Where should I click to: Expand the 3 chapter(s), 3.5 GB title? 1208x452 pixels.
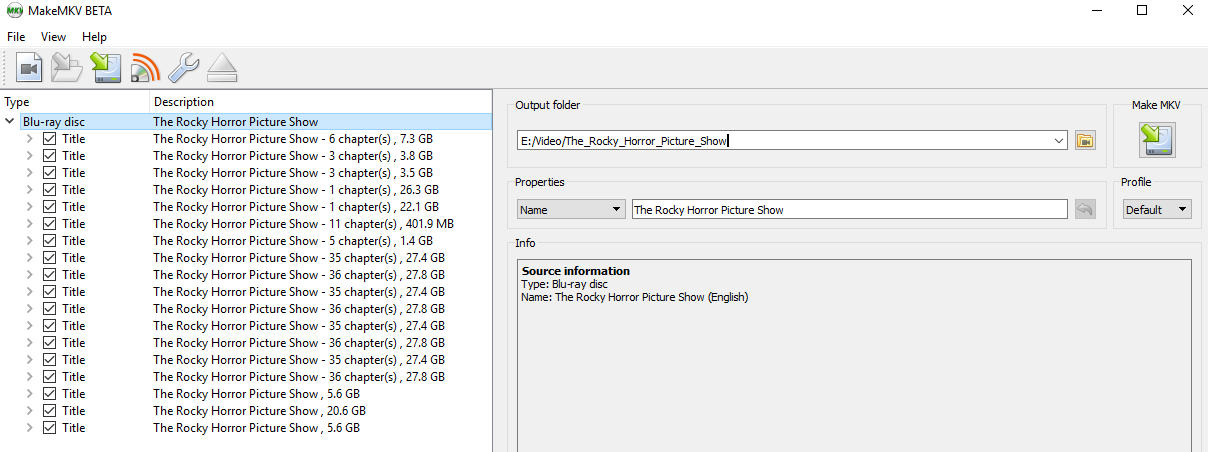click(x=30, y=173)
